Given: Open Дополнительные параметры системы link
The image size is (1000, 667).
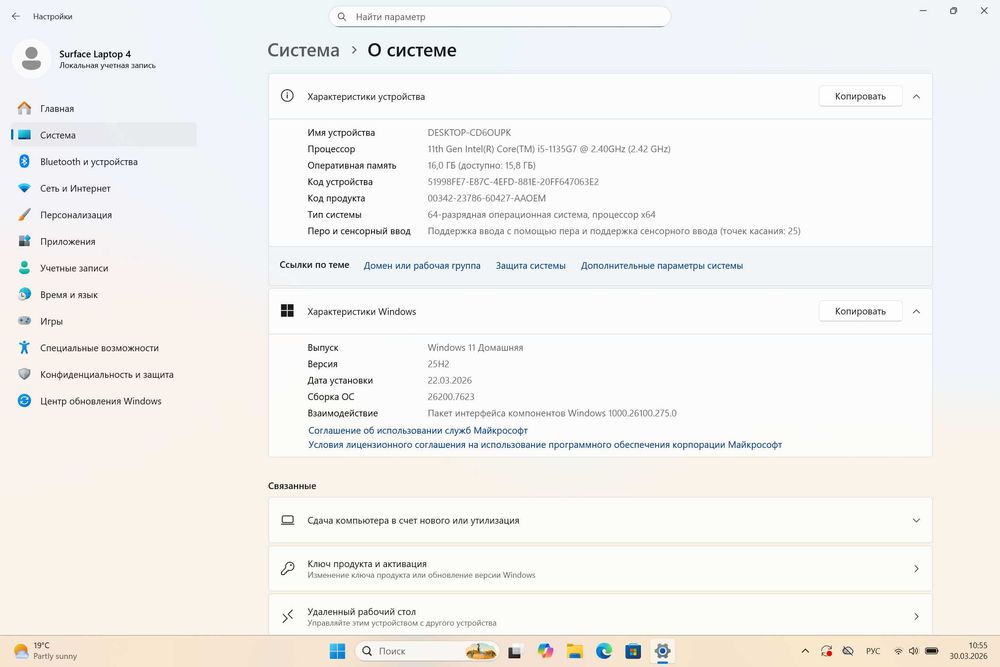Looking at the screenshot, I should pos(662,266).
